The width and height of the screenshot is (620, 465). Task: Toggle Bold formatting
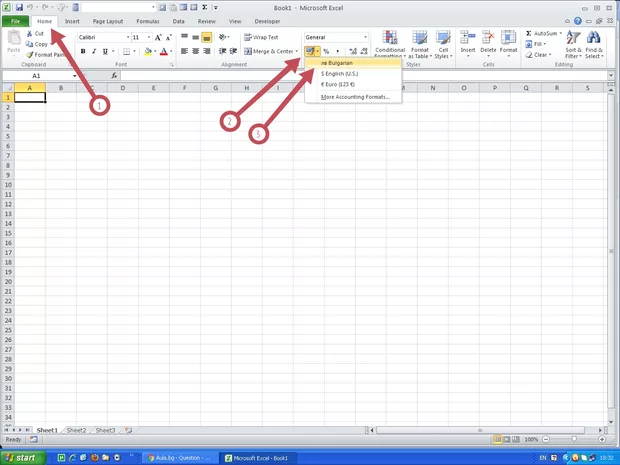point(83,51)
